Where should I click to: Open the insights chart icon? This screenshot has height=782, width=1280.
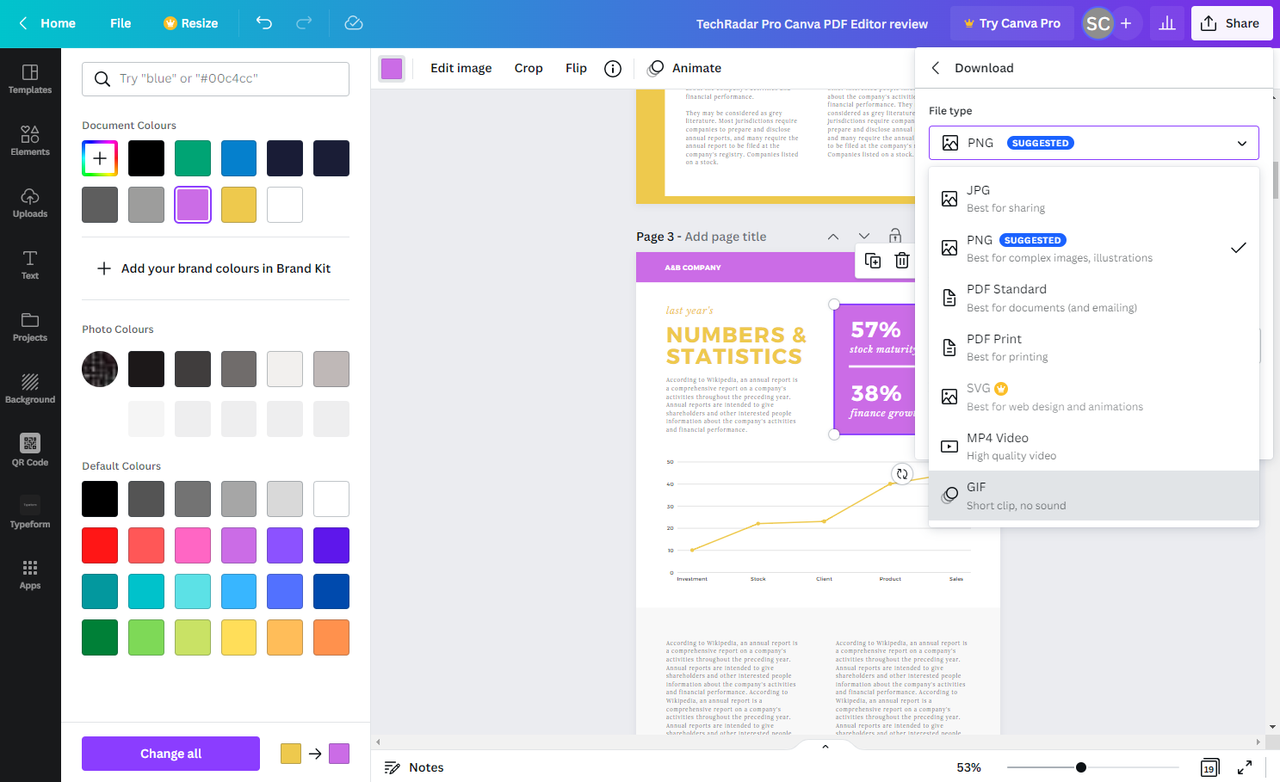[1166, 23]
